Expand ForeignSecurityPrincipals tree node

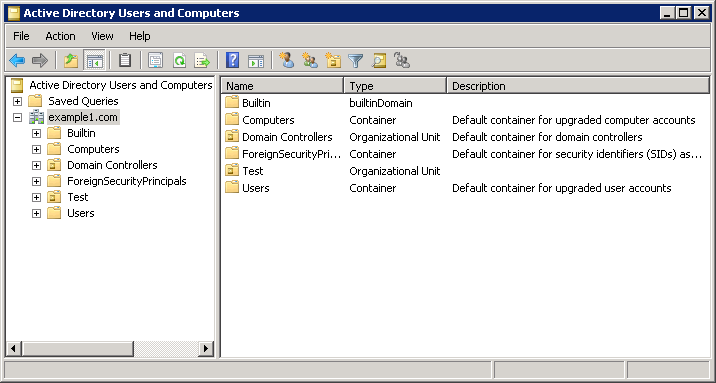[x=37, y=181]
